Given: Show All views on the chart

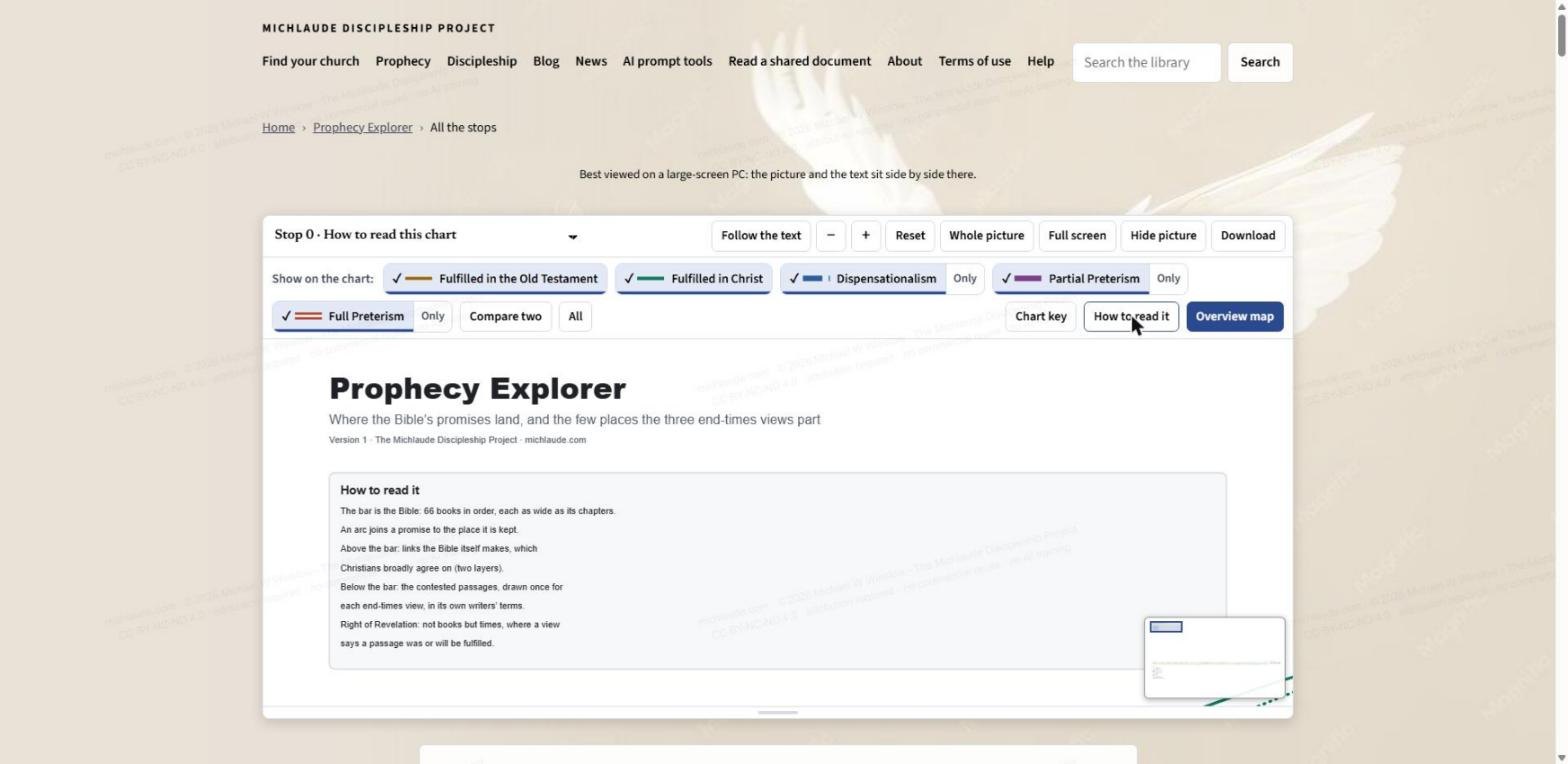Looking at the screenshot, I should tap(575, 316).
